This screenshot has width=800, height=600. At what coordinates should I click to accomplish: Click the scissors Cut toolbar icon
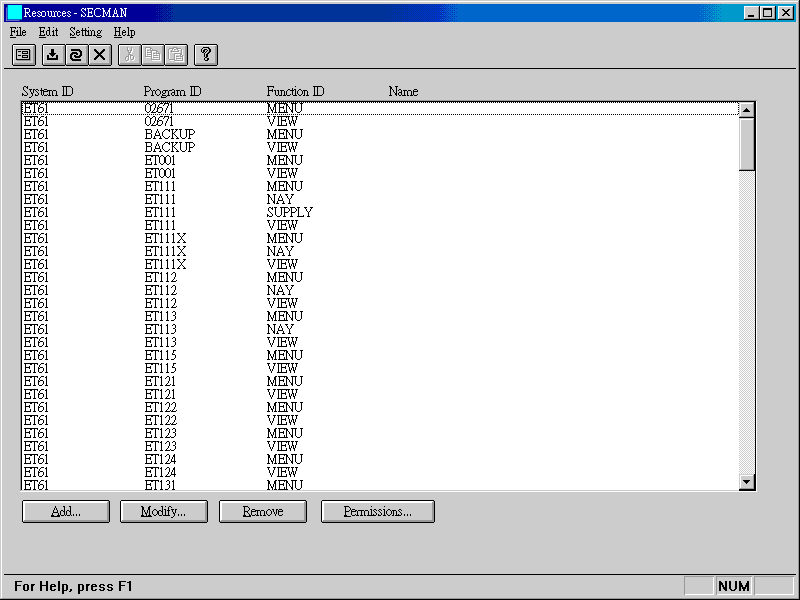[x=129, y=55]
